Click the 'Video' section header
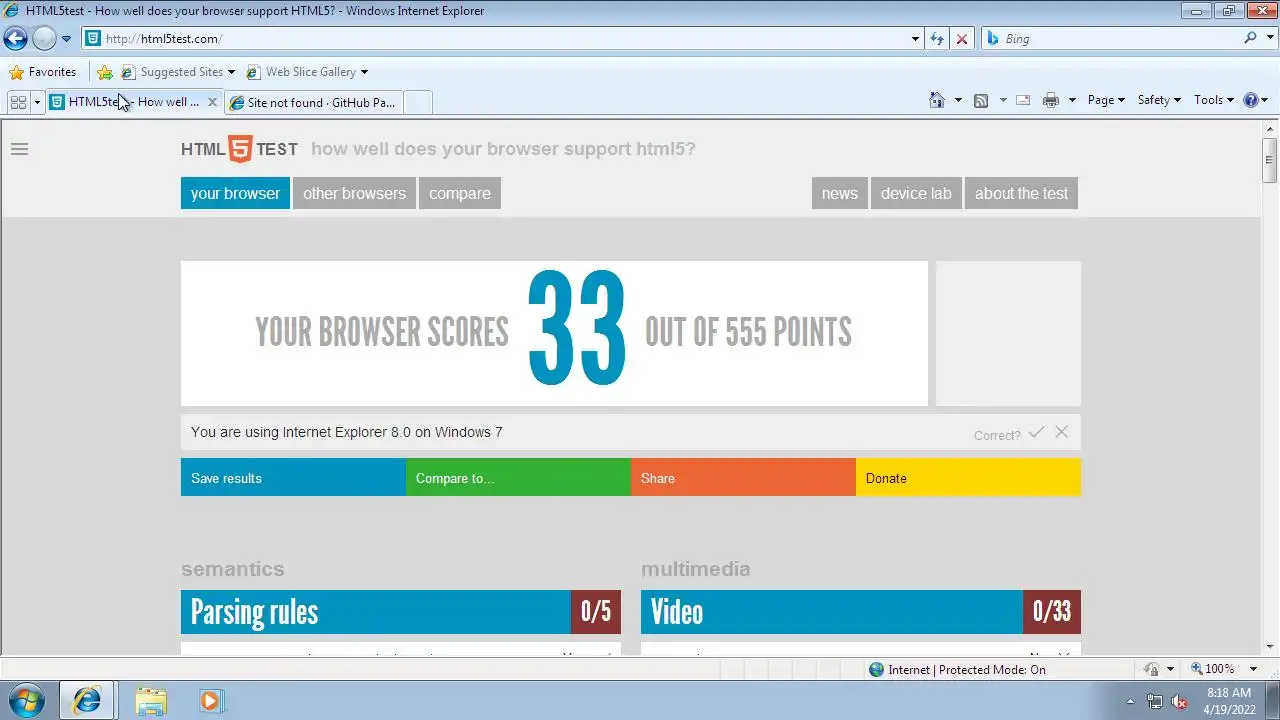Screen dimensions: 1280x720 [861, 612]
